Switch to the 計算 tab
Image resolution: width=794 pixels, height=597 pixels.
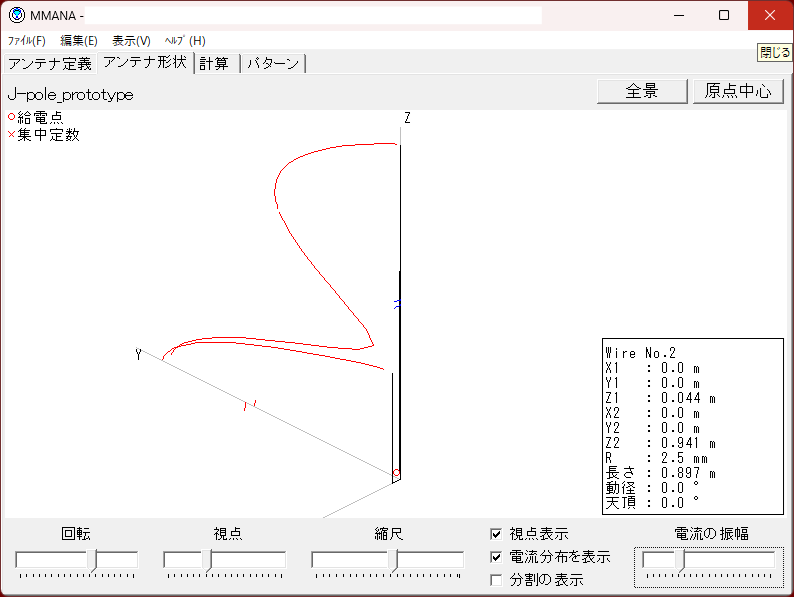(x=214, y=63)
